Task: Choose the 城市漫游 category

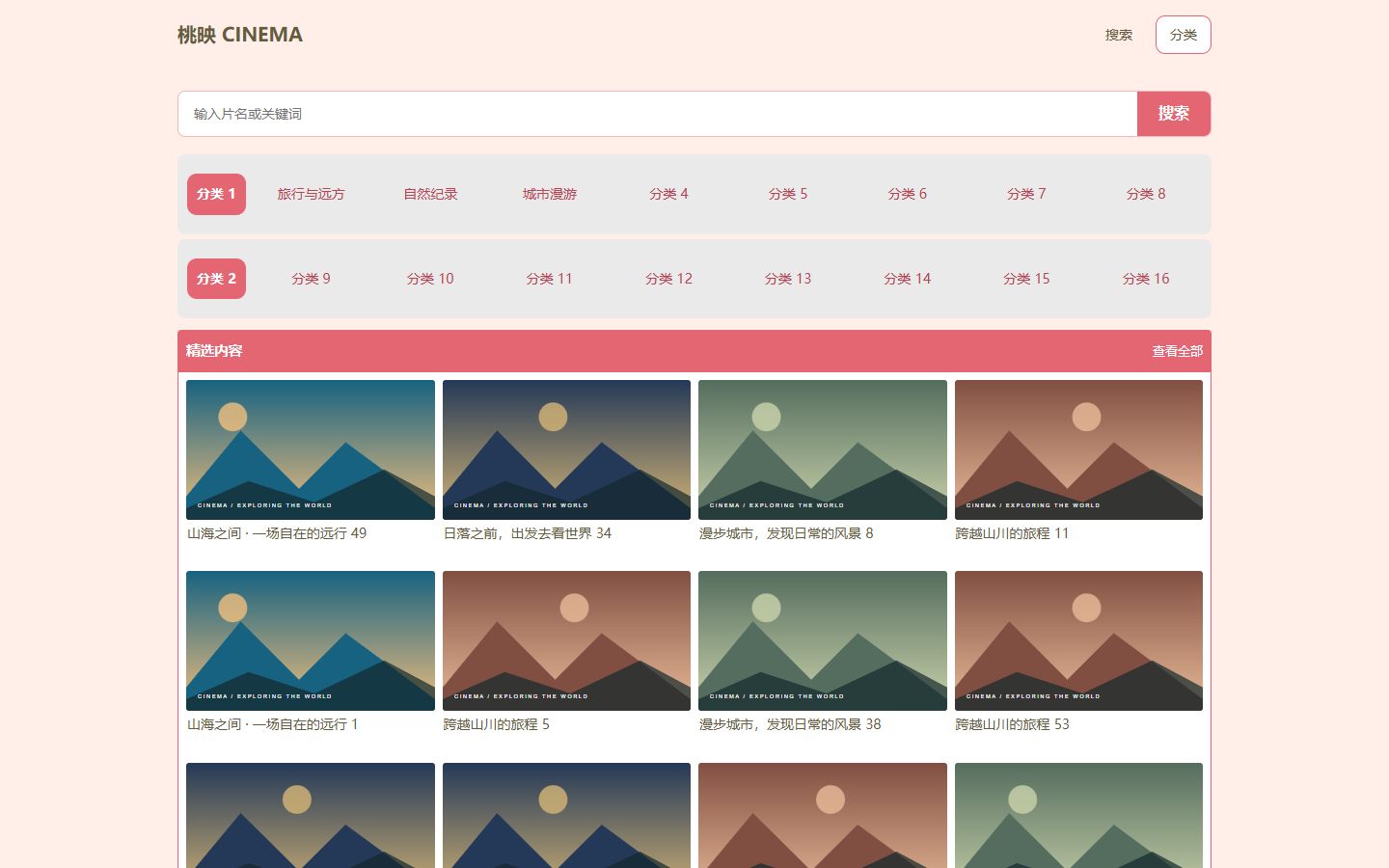Action: 550,194
